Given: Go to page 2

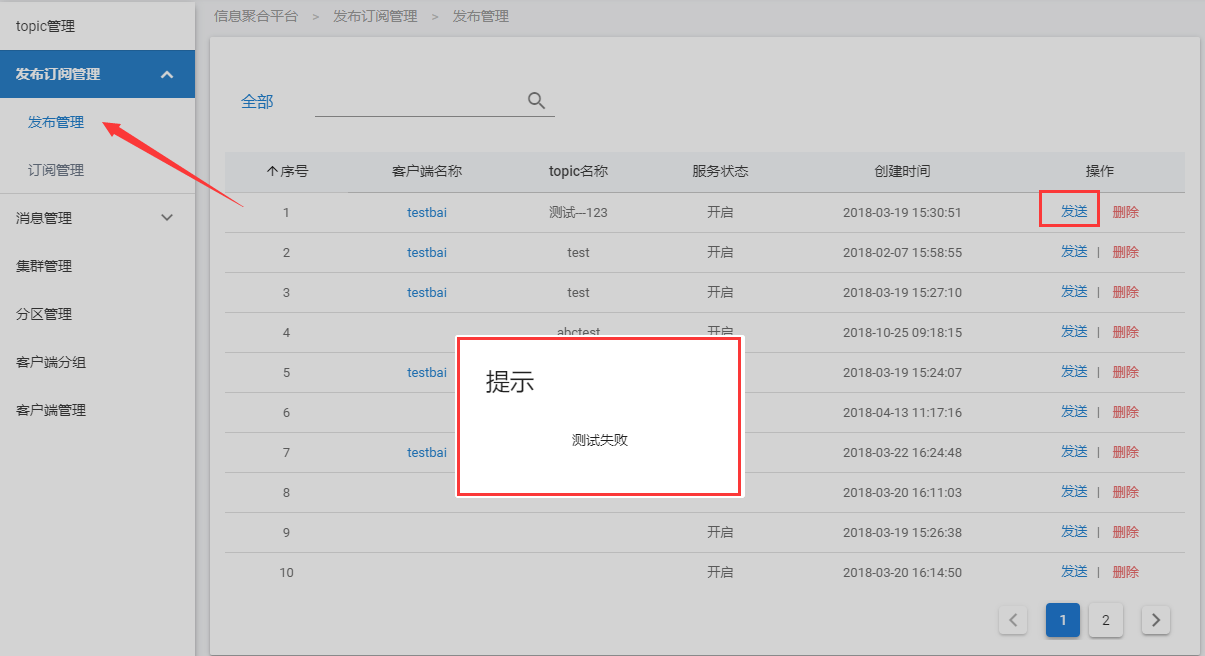Looking at the screenshot, I should click(x=1105, y=620).
